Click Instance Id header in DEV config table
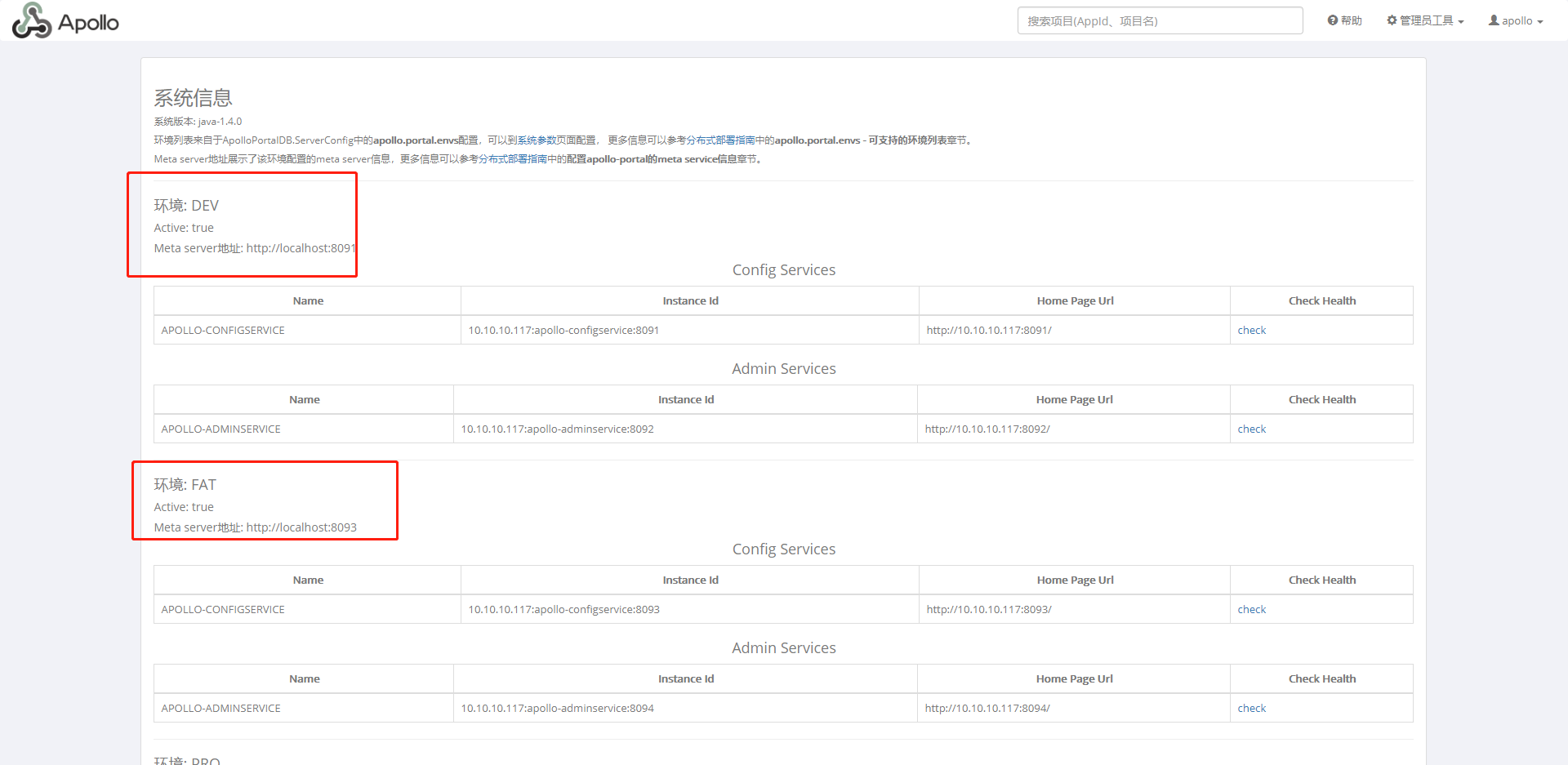This screenshot has height=765, width=1568. tap(690, 300)
